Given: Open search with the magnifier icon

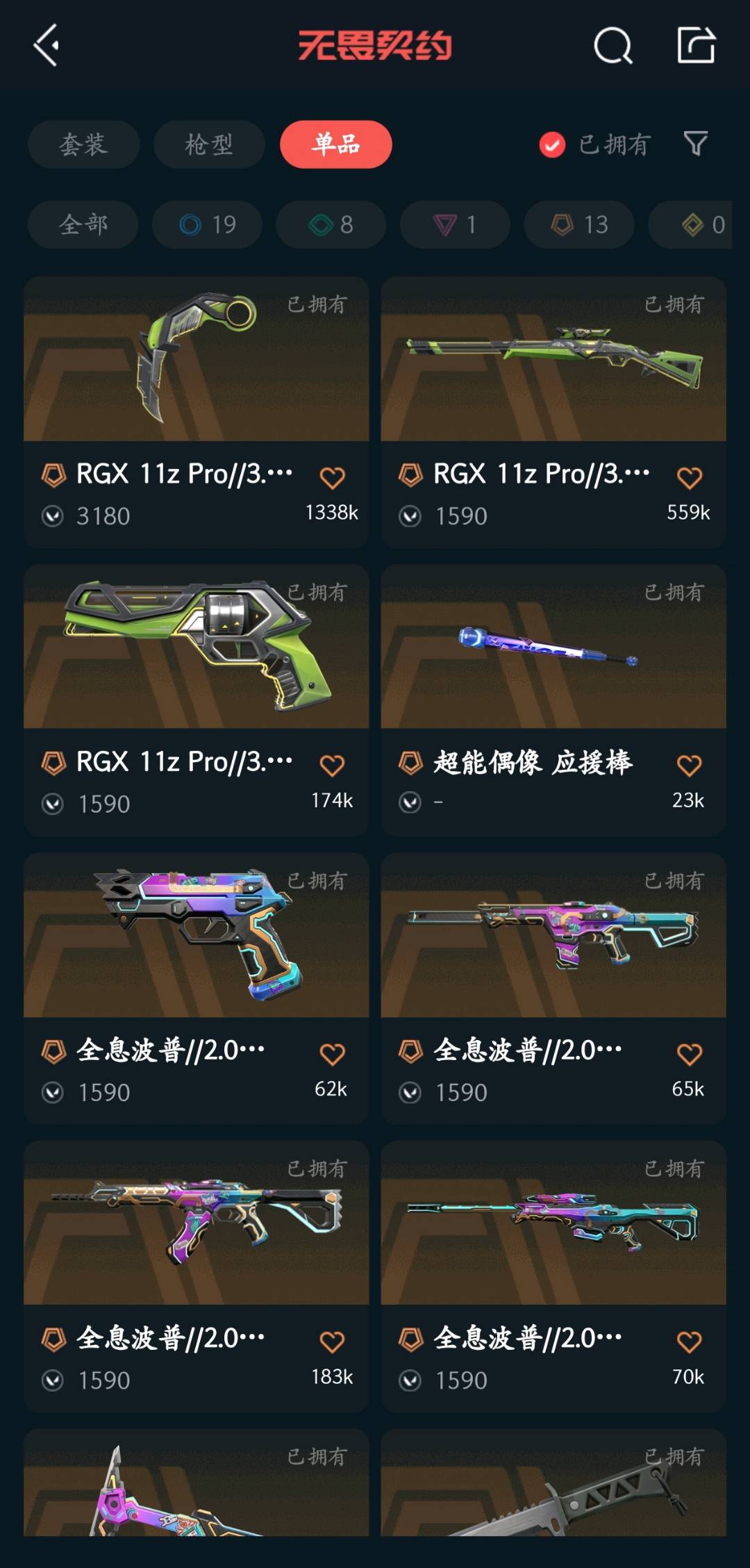Looking at the screenshot, I should pos(613,46).
